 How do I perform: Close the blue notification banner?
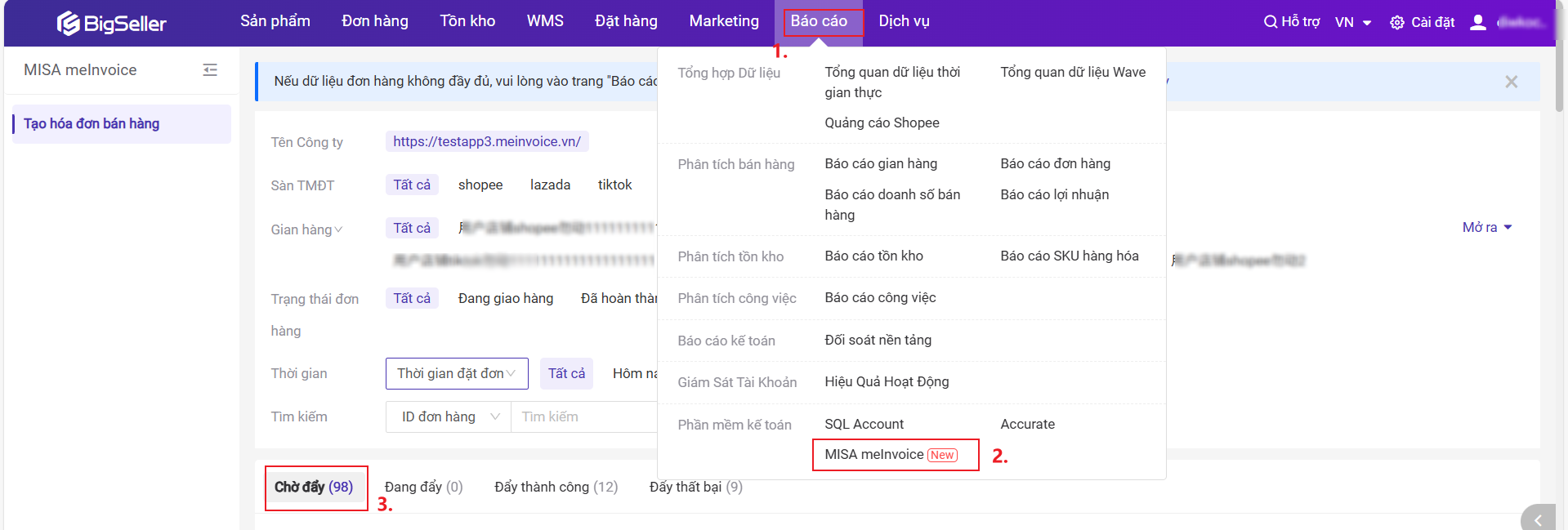(1511, 82)
